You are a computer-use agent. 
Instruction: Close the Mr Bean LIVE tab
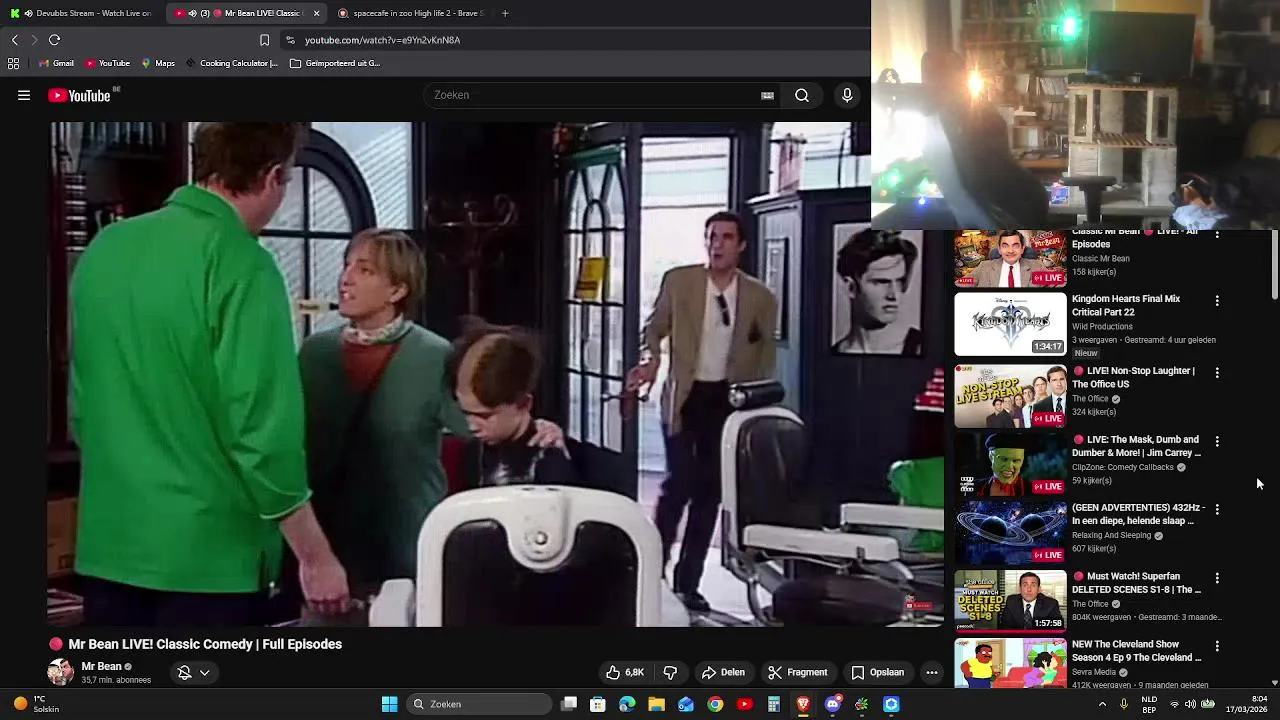click(316, 13)
